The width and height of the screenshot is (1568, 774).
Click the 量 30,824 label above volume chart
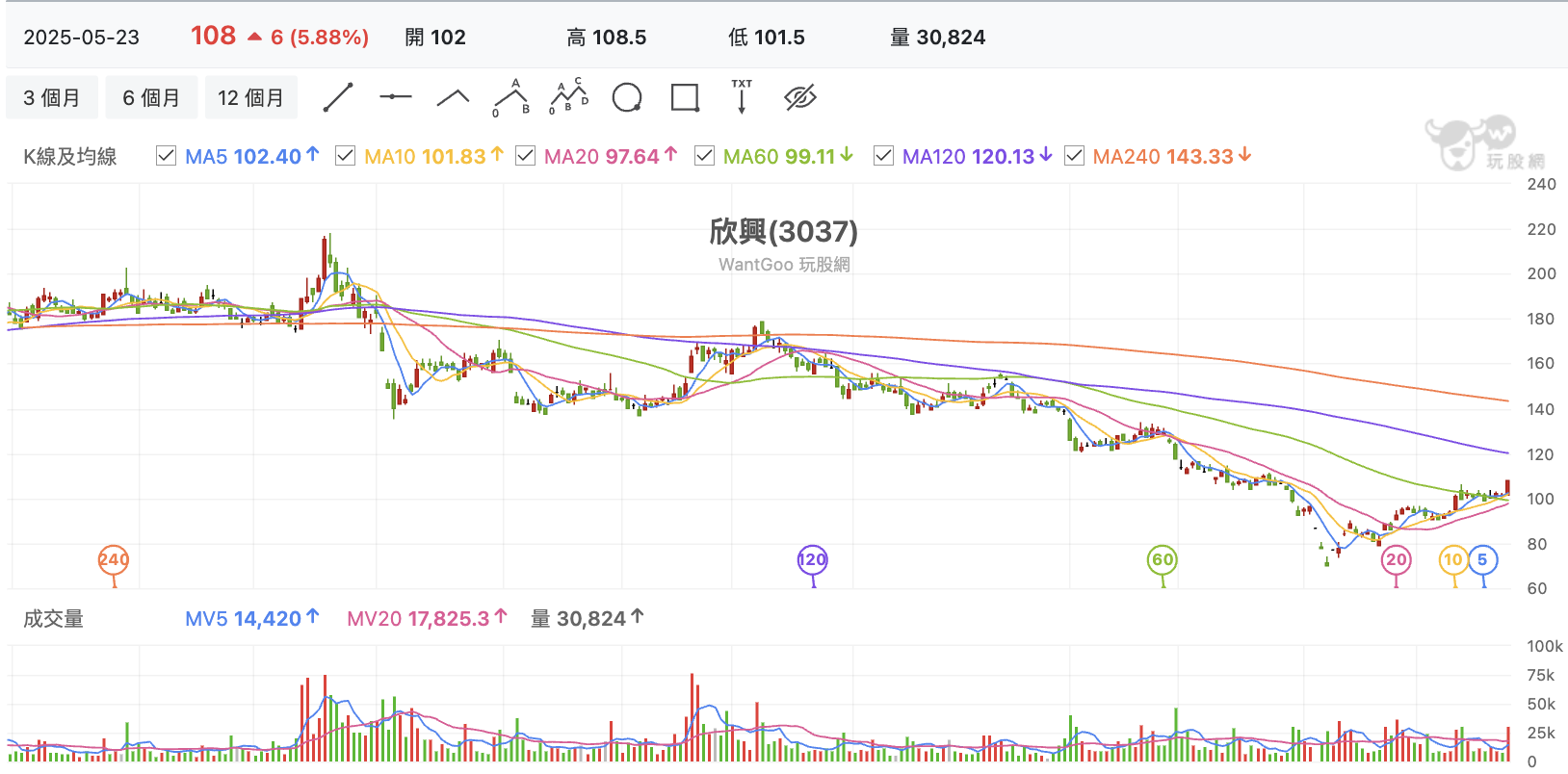pos(588,619)
